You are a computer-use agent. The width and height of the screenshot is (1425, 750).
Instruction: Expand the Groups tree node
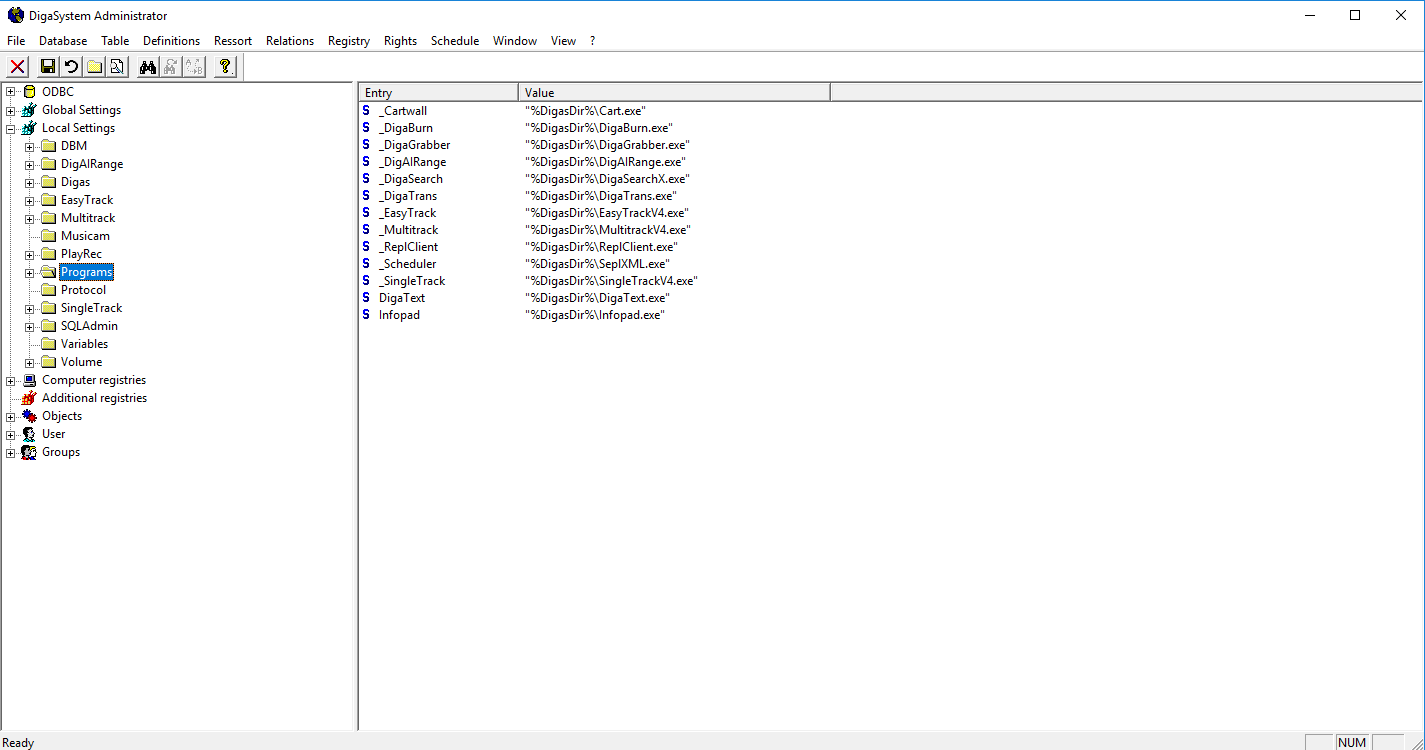11,452
